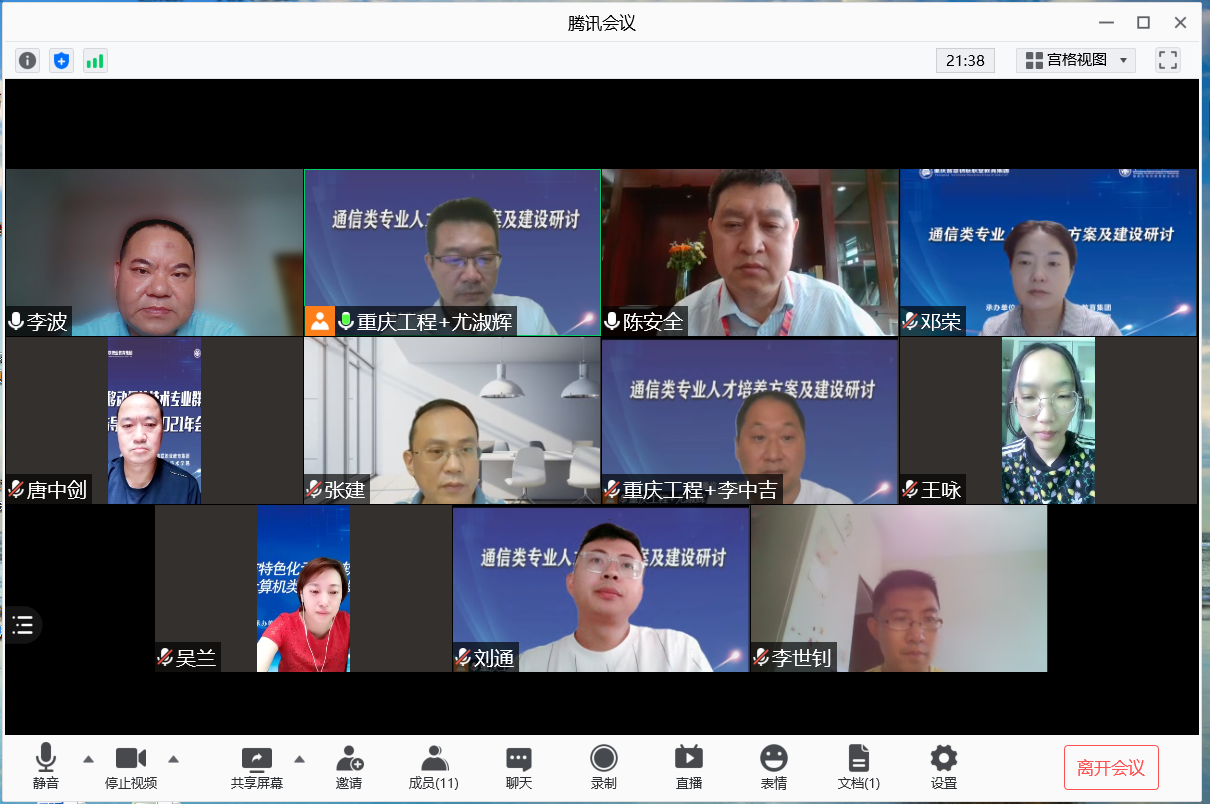This screenshot has width=1210, height=804.
Task: Select 重庆工程+尤淑辉's video tile
Action: 453,252
